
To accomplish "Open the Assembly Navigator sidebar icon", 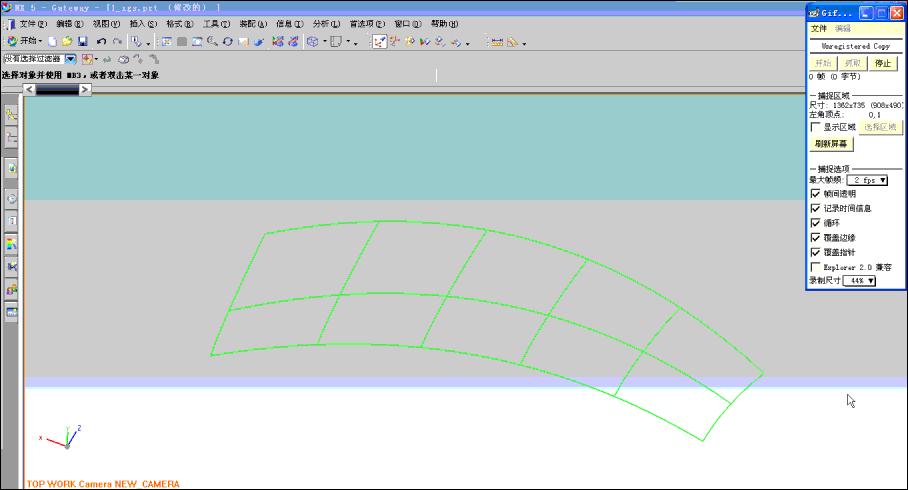I will click(11, 114).
